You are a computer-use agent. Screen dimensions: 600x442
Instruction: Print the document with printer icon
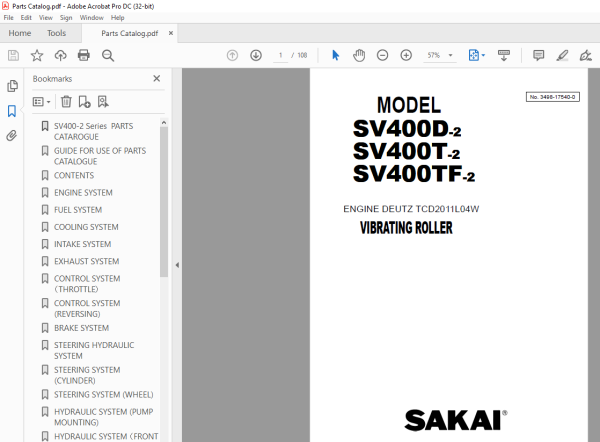coord(84,55)
